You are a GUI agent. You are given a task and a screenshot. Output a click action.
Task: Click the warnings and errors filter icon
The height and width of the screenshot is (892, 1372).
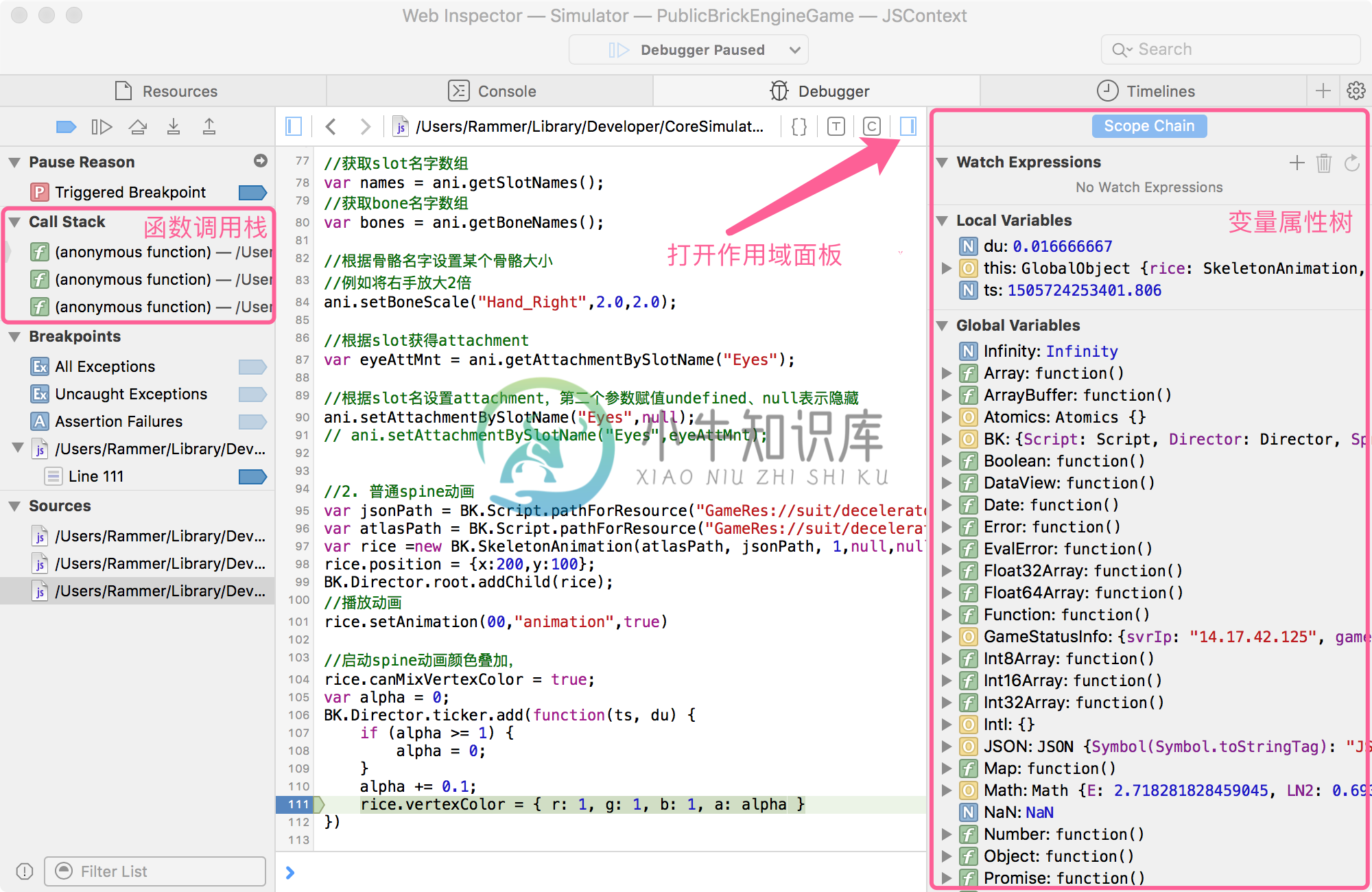[25, 871]
